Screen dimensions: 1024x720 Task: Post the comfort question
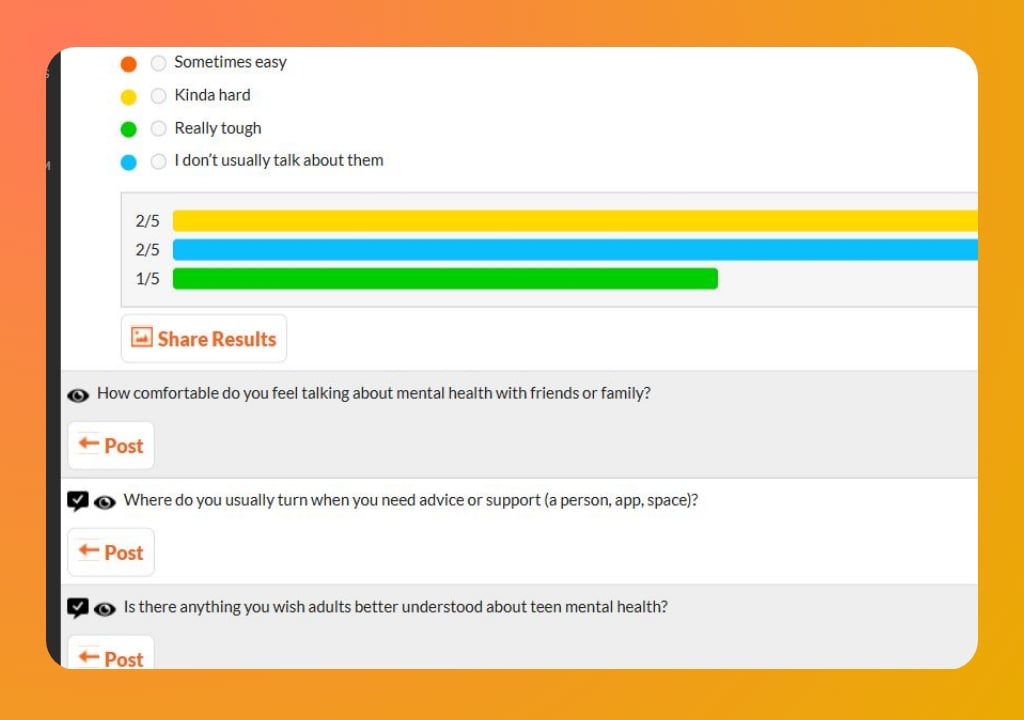click(x=110, y=445)
